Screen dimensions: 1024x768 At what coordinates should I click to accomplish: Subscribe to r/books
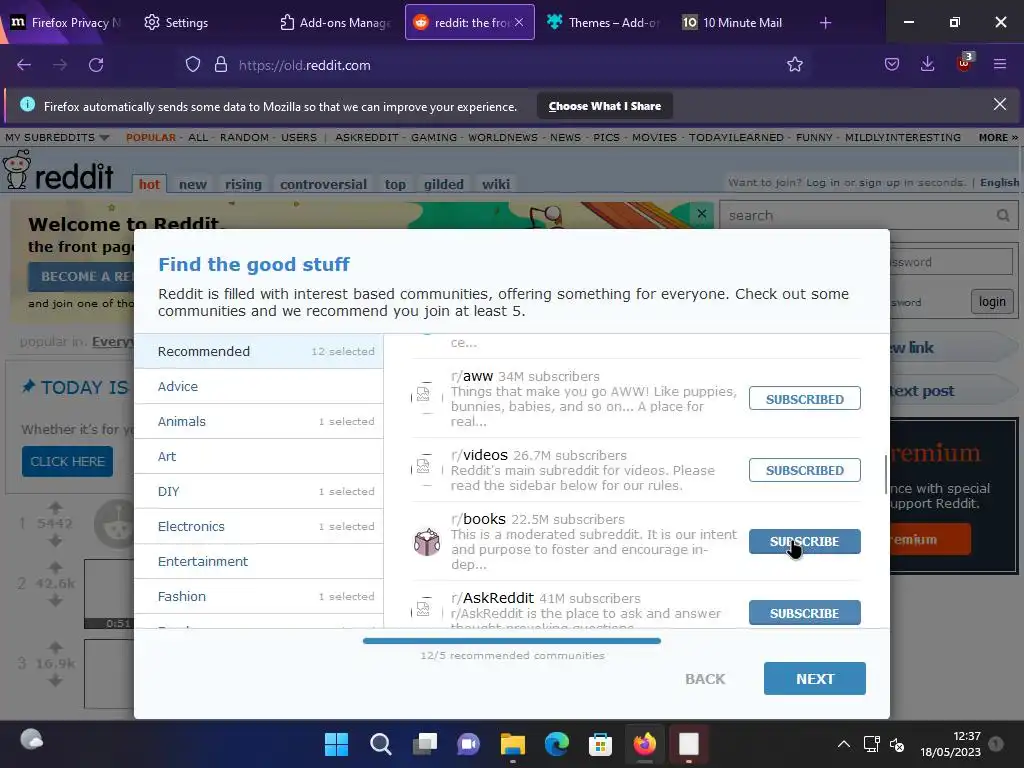pyautogui.click(x=804, y=541)
